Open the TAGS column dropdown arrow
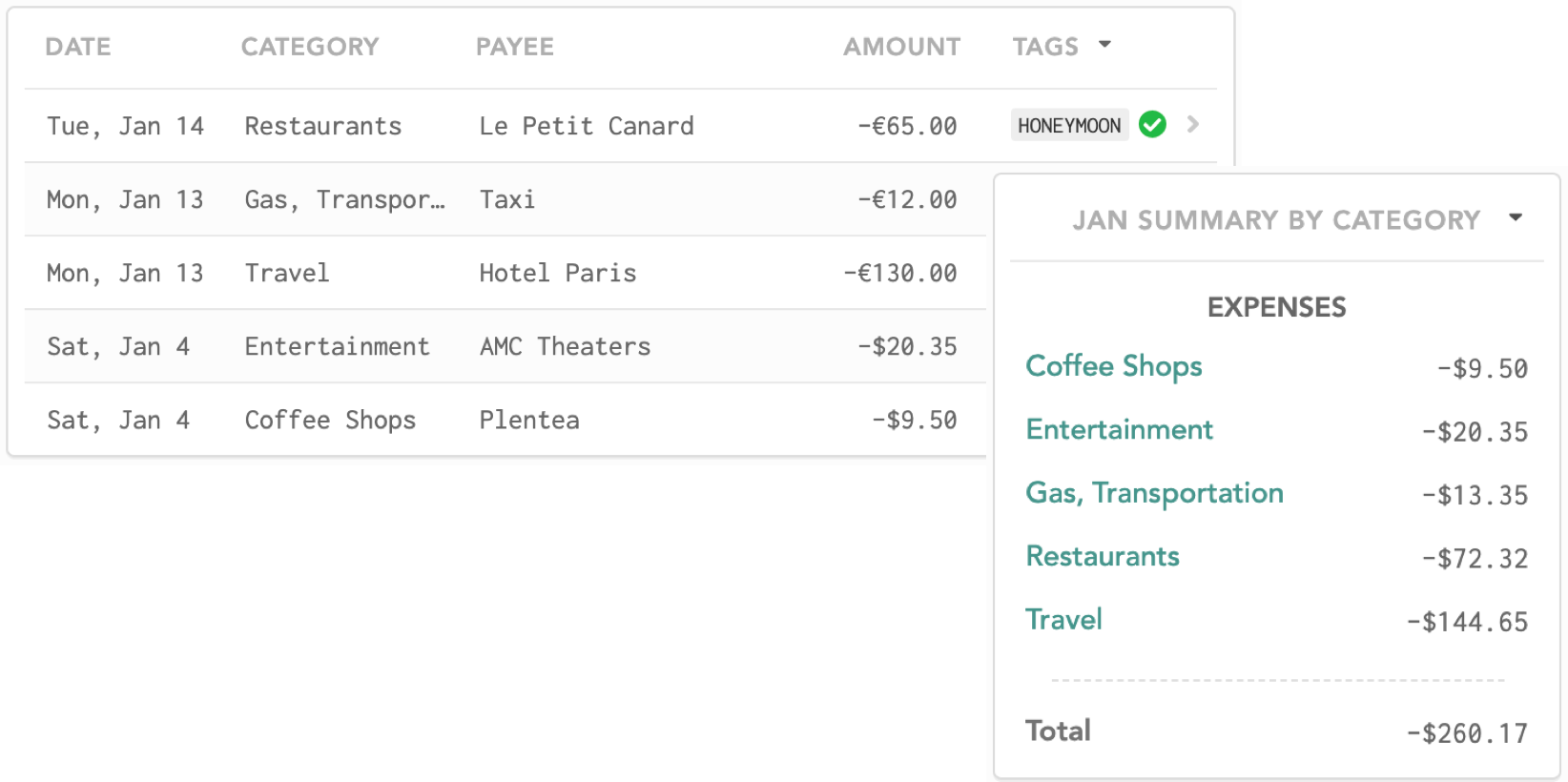 1104,44
